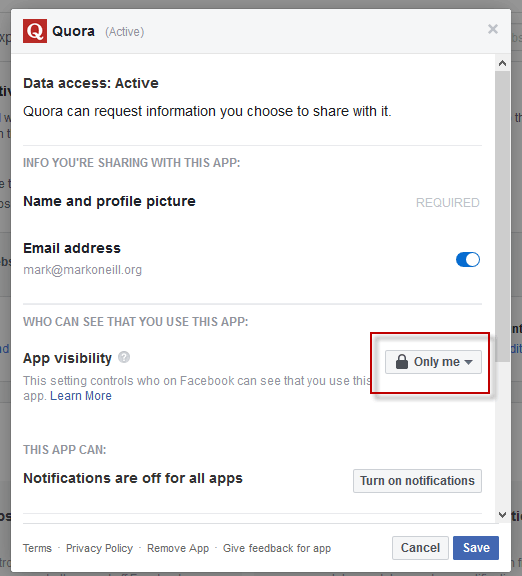This screenshot has width=522, height=576.
Task: Click the mark@markoneill.org email text
Action: pos(82,270)
